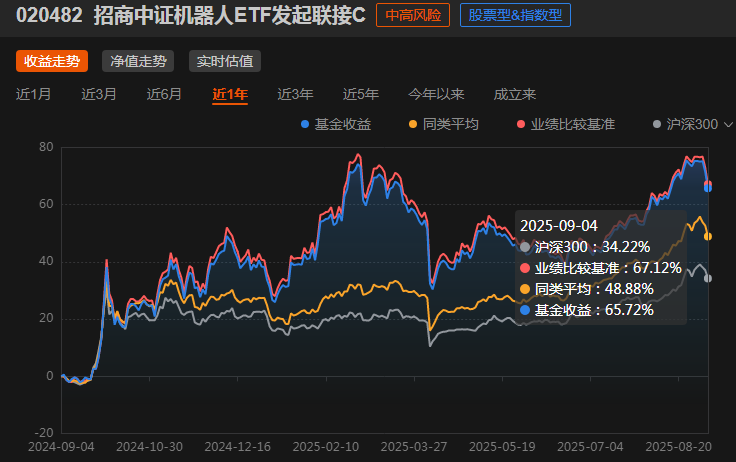The height and width of the screenshot is (462, 736).
Task: Click tooltip date 2025-09-04
Action: pyautogui.click(x=559, y=226)
